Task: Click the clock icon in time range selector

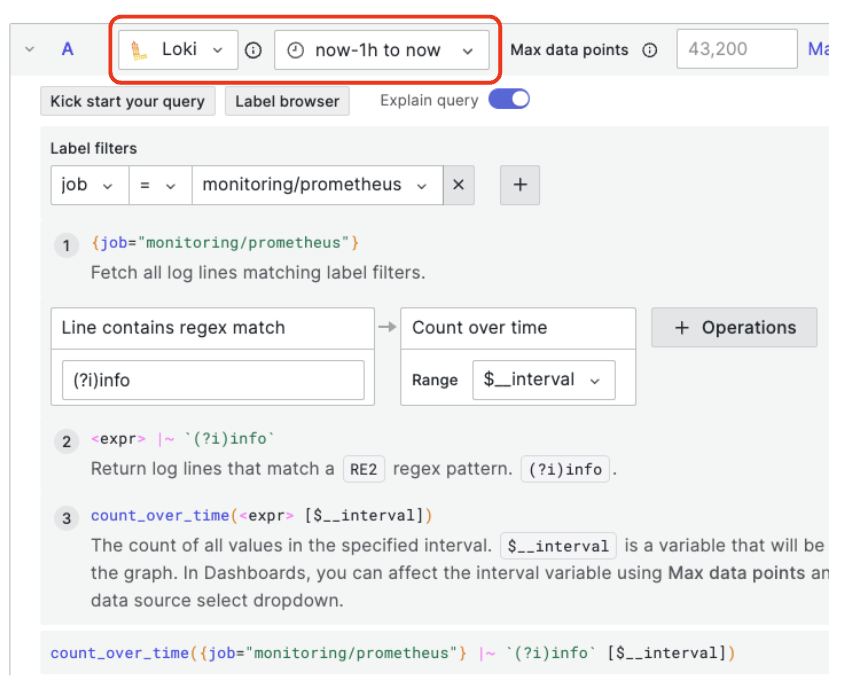Action: tap(295, 50)
